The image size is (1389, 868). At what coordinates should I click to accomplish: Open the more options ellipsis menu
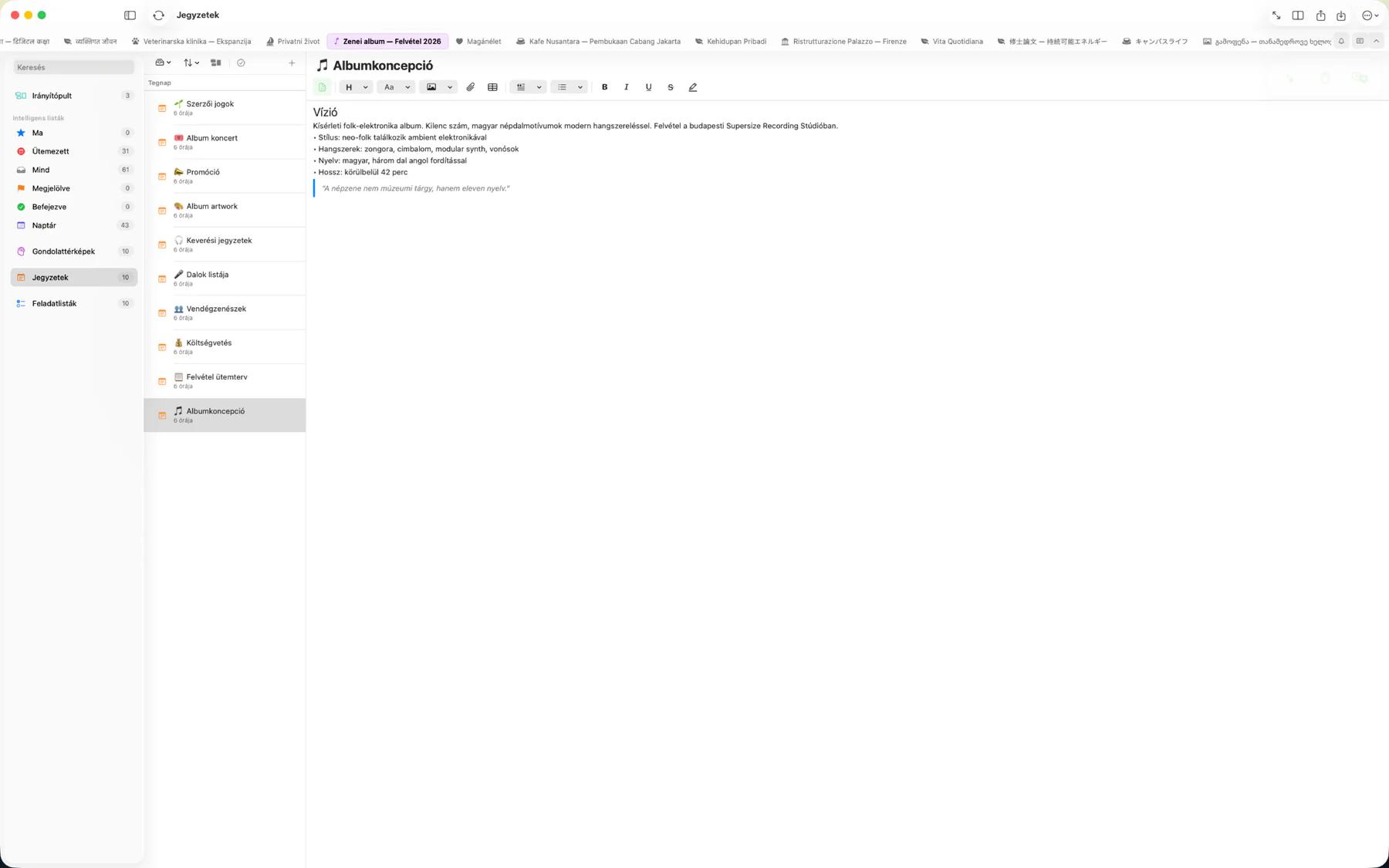pos(1370,15)
